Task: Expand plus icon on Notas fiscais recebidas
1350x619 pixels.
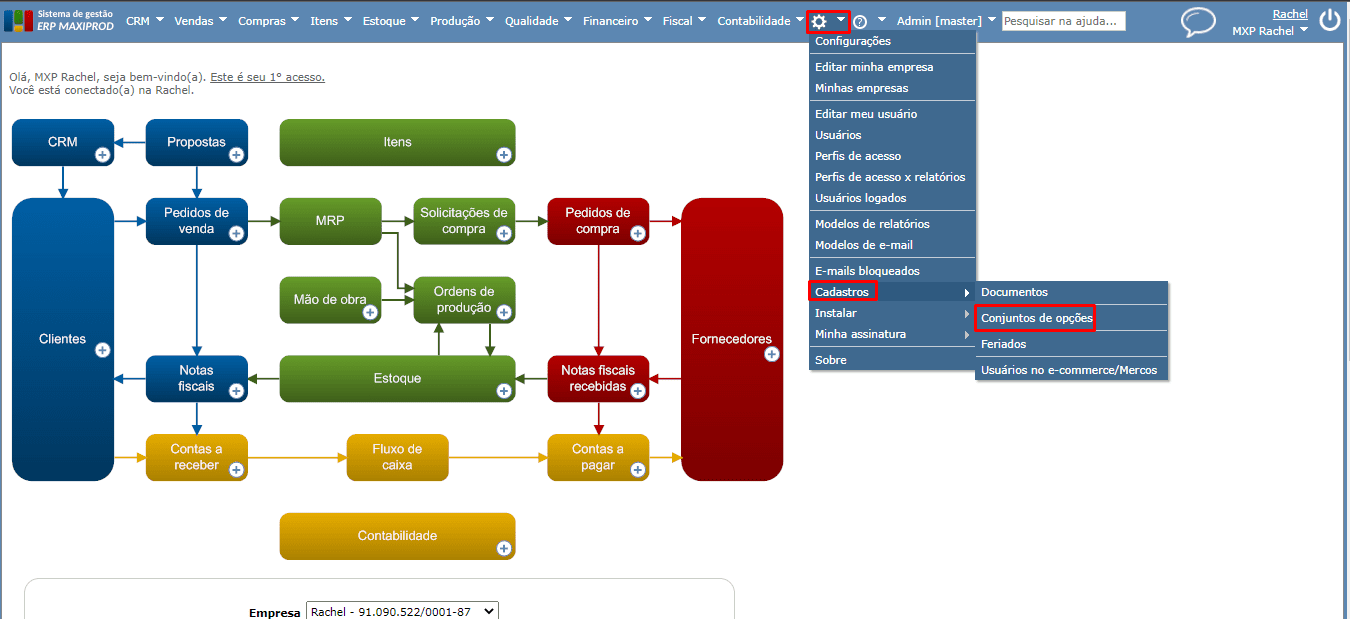Action: (638, 391)
